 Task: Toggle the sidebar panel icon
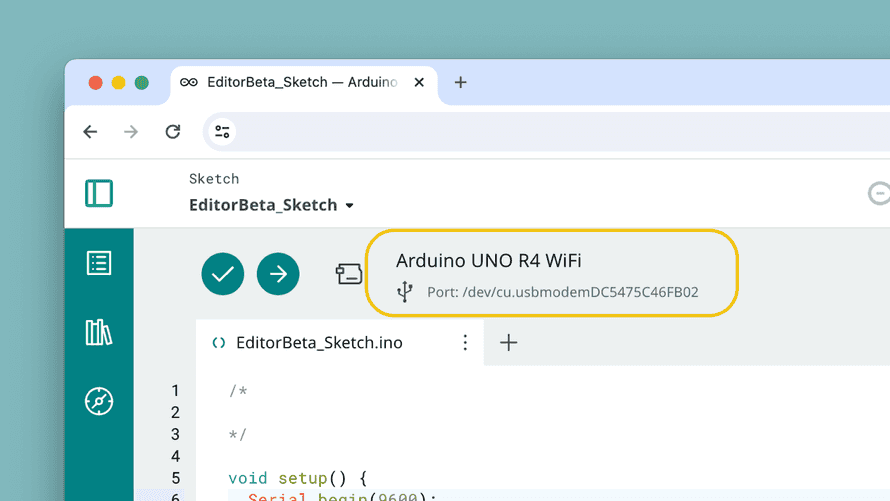[x=99, y=193]
